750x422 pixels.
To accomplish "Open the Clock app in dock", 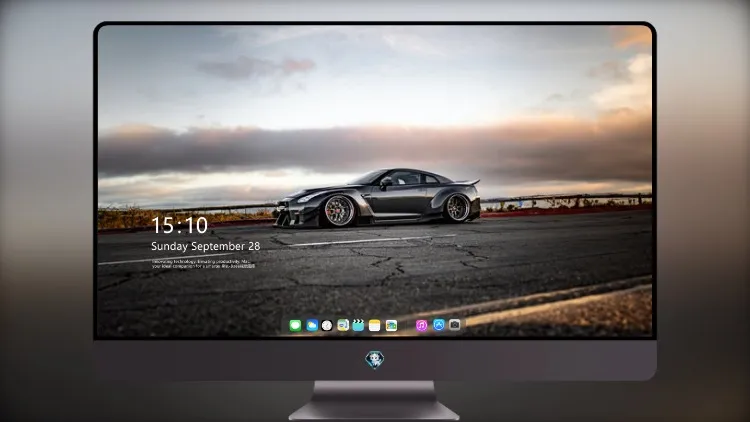I will click(327, 325).
